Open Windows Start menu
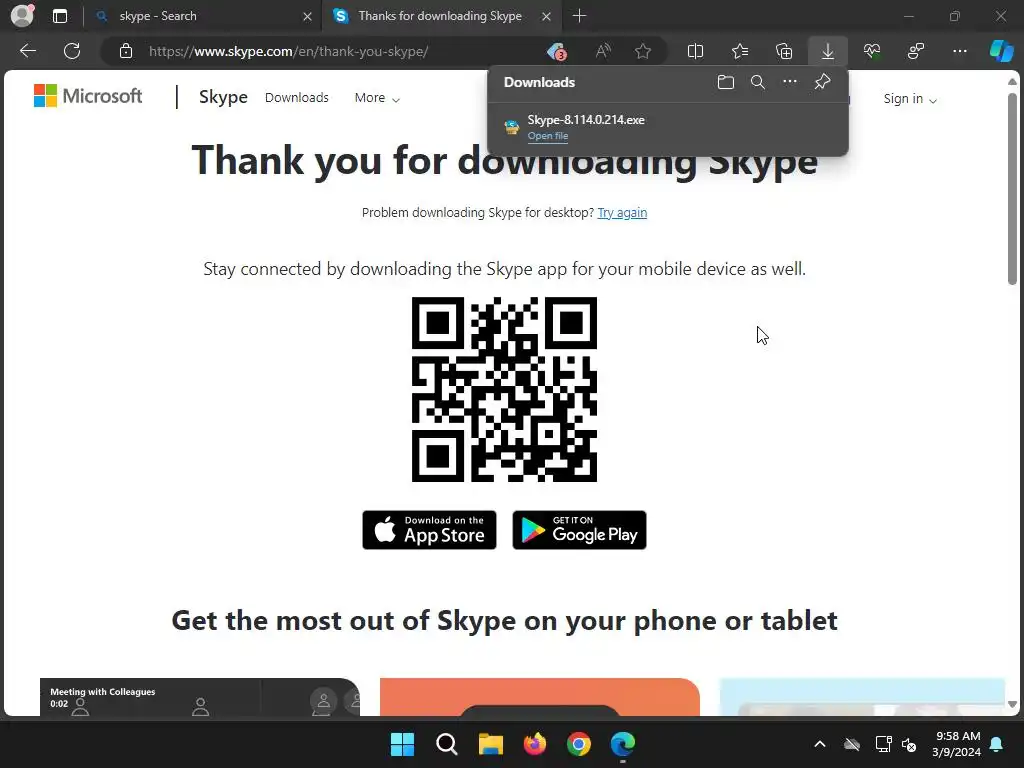Image resolution: width=1024 pixels, height=768 pixels. [x=402, y=744]
